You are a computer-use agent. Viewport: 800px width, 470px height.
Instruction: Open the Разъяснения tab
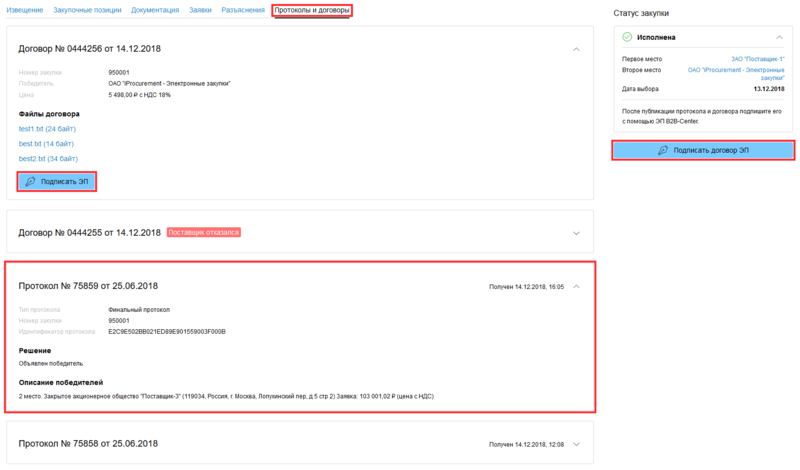coord(243,10)
